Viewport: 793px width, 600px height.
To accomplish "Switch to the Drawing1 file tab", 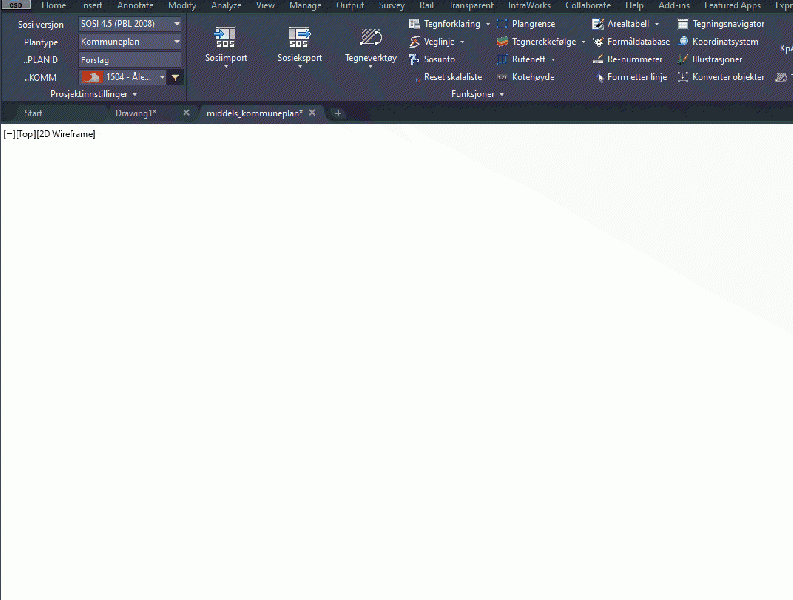I will [136, 113].
